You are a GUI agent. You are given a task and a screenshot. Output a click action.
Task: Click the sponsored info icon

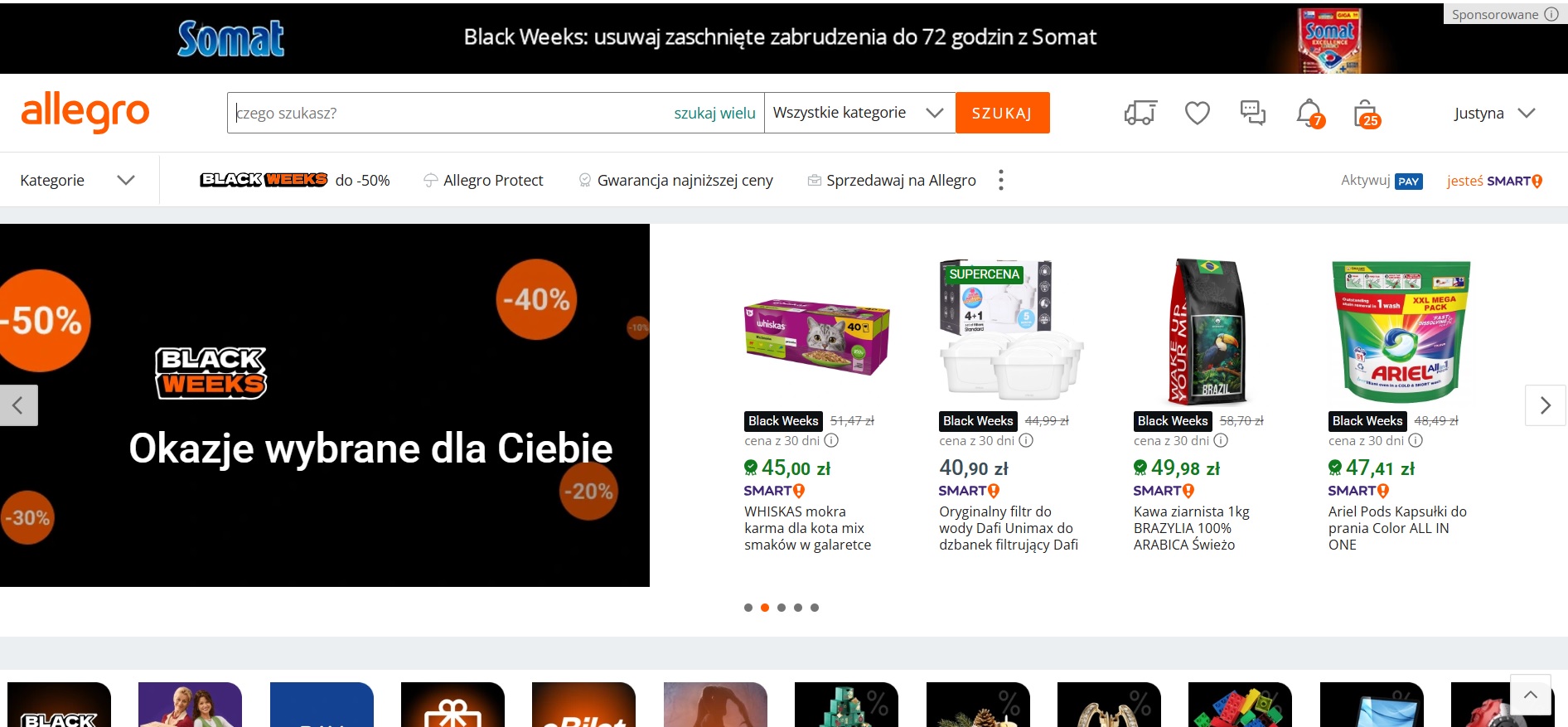[x=1551, y=14]
